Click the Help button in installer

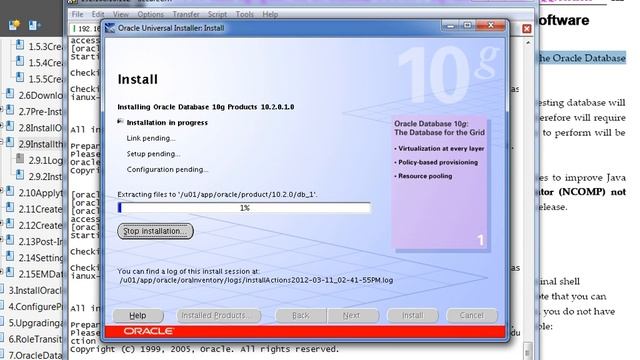138,316
